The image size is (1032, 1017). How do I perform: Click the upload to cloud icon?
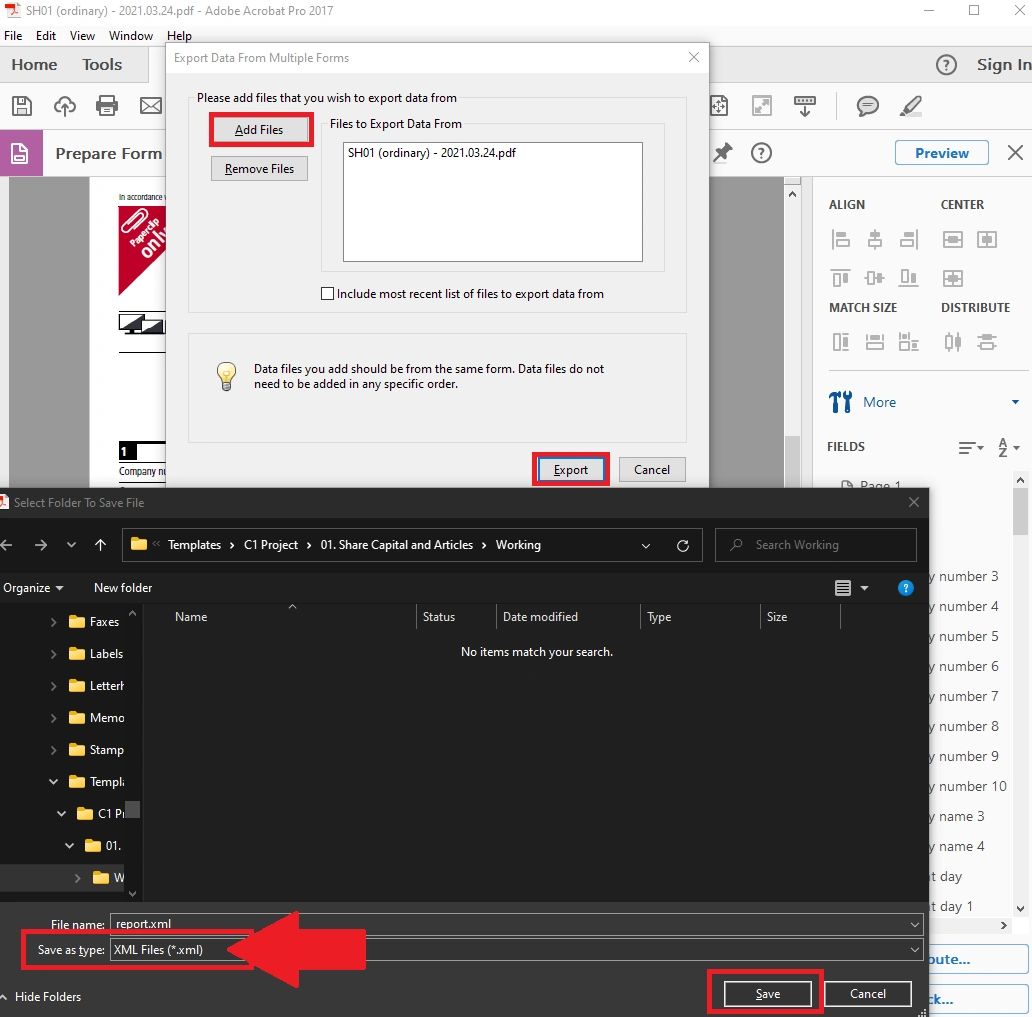coord(64,106)
